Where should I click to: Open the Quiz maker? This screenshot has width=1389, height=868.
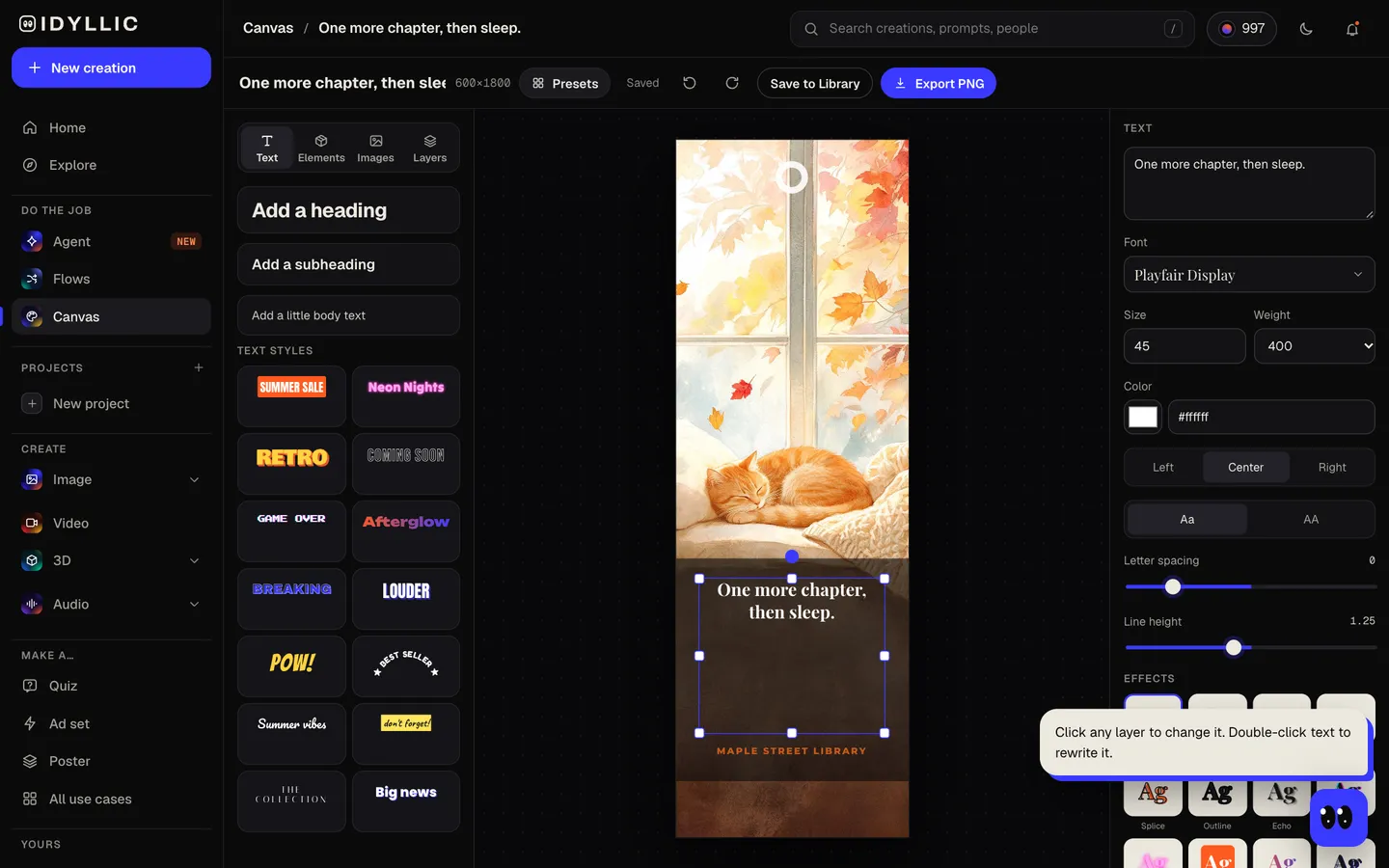111,686
